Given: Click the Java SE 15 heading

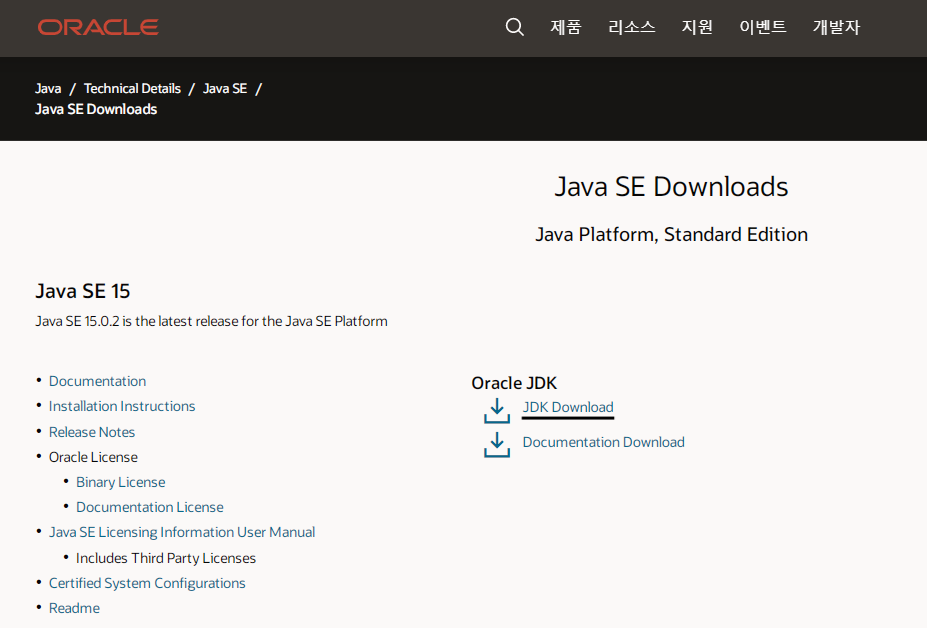Looking at the screenshot, I should (83, 291).
